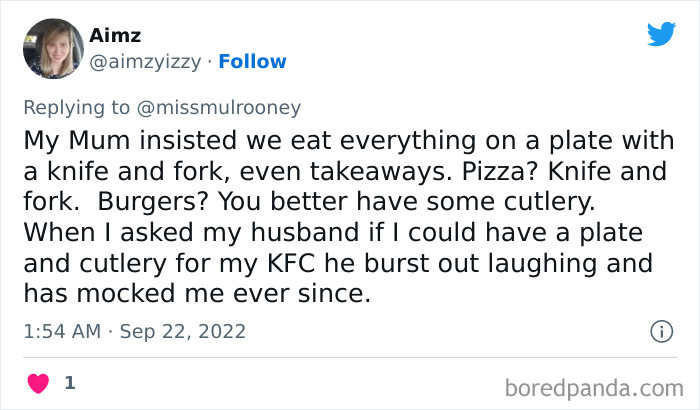Image resolution: width=700 pixels, height=410 pixels.
Task: Like the tweet with the heart icon
Action: (37, 383)
